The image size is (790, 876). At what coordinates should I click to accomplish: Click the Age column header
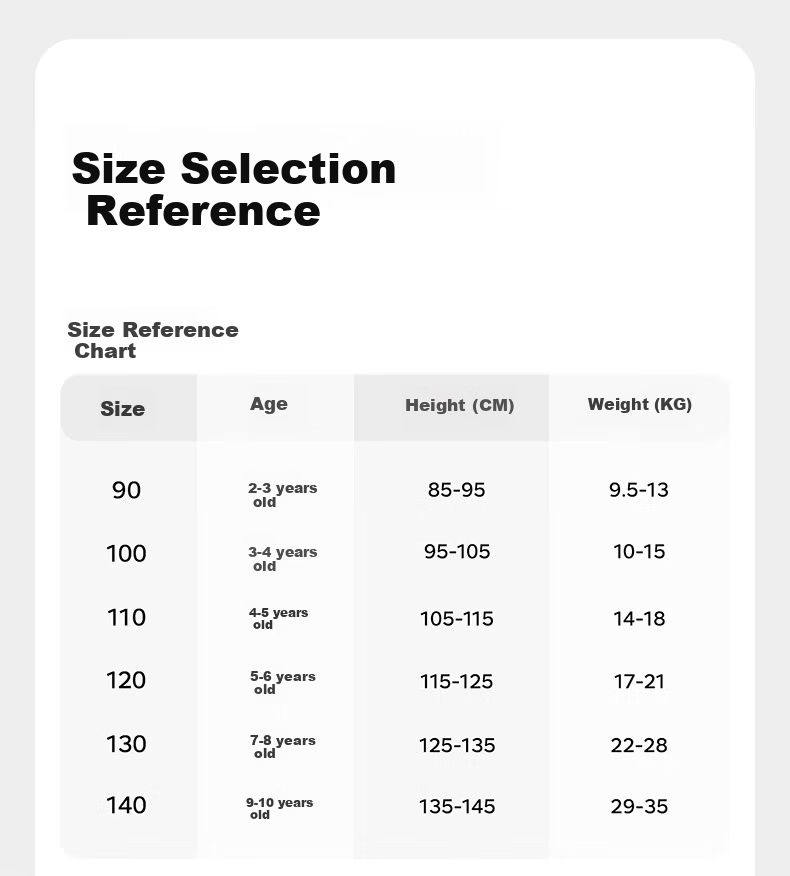point(269,404)
